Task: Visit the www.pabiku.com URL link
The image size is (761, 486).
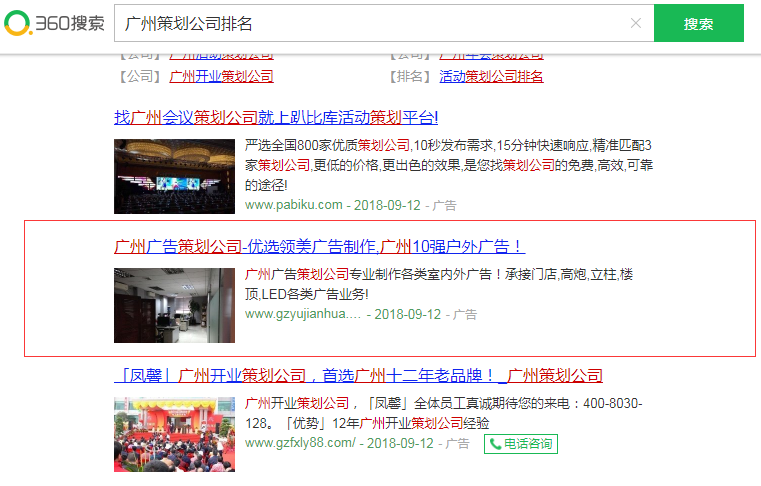Action: (294, 205)
